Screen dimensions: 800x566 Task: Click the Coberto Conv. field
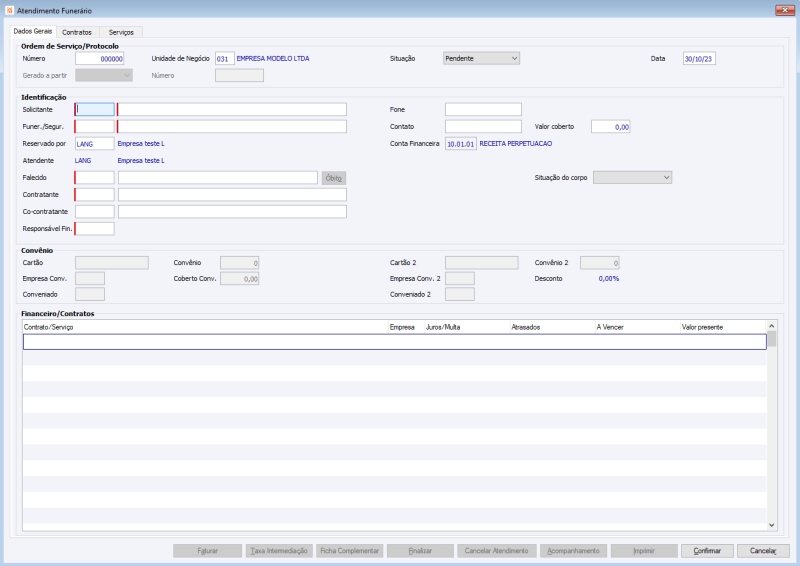tap(240, 279)
